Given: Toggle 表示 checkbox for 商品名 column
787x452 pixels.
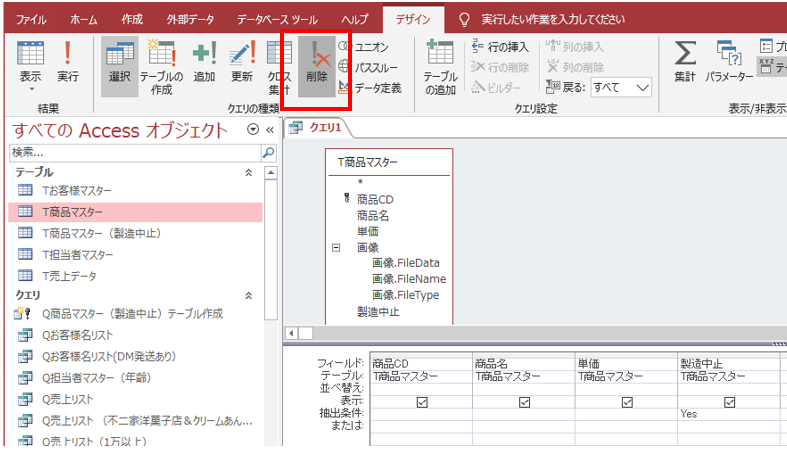Looking at the screenshot, I should pos(524,402).
